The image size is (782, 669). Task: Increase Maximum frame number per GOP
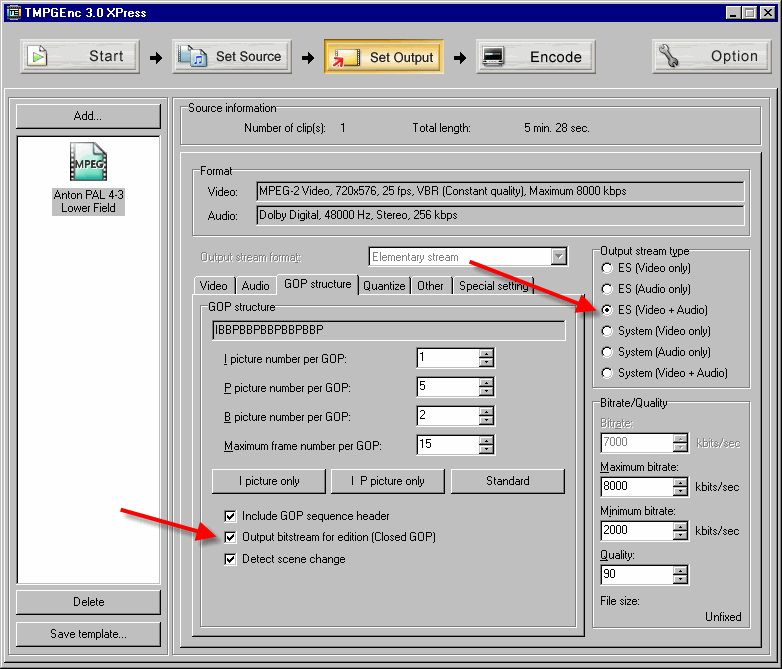[486, 440]
